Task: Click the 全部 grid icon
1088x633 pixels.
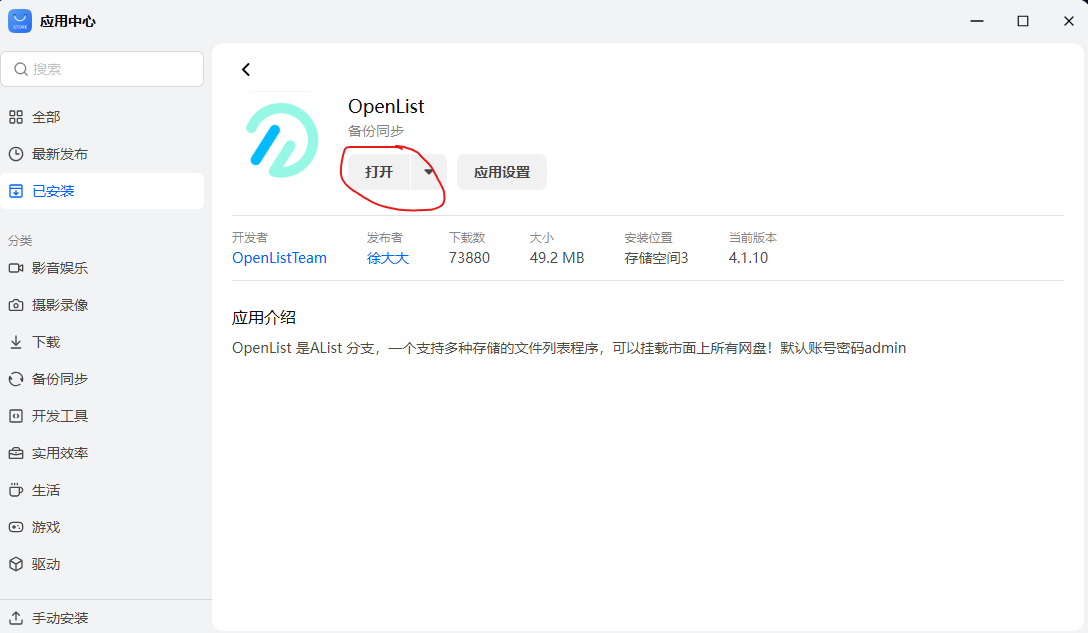Action: tap(16, 117)
